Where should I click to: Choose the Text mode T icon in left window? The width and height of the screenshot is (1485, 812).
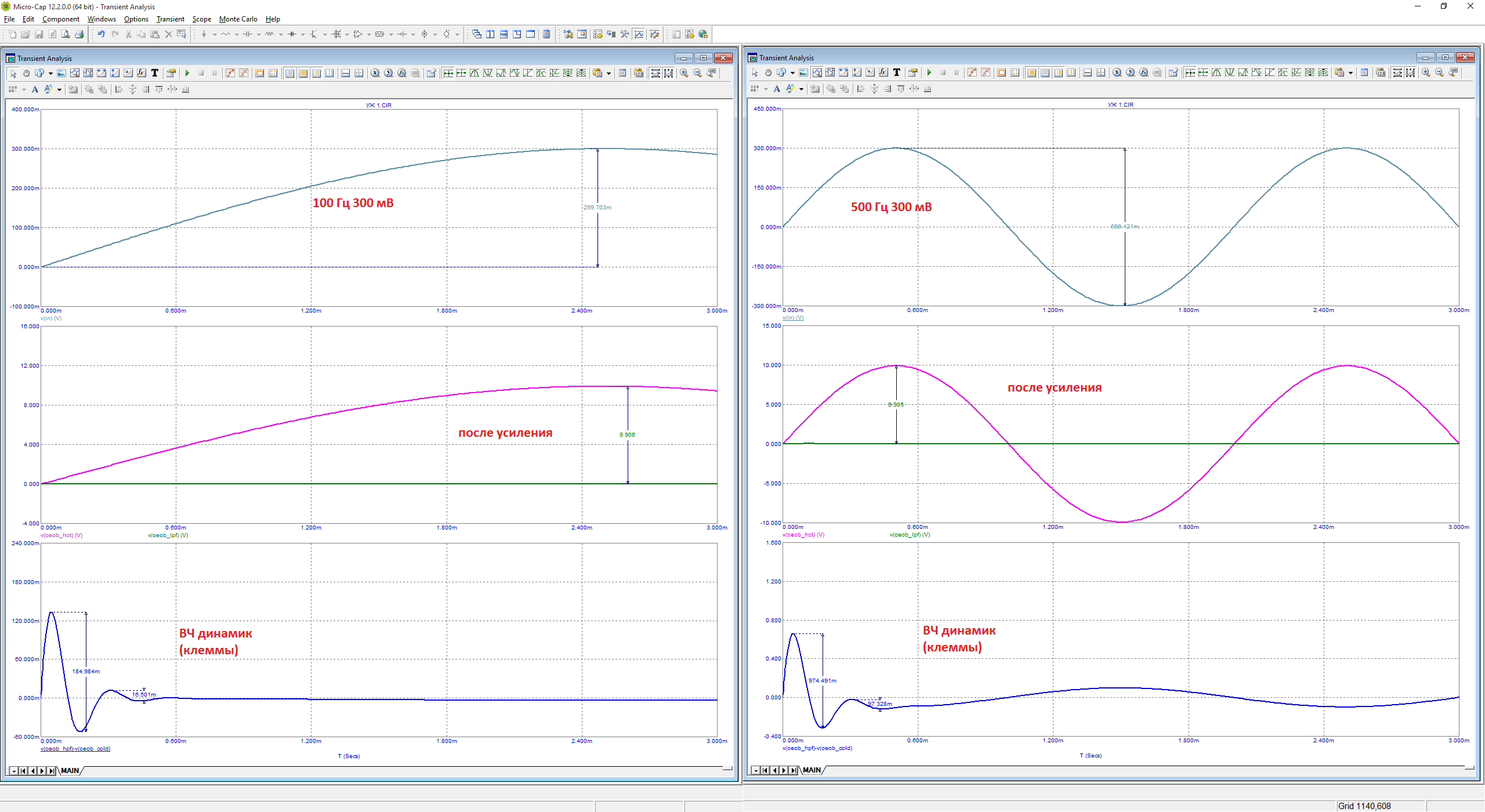pos(155,73)
